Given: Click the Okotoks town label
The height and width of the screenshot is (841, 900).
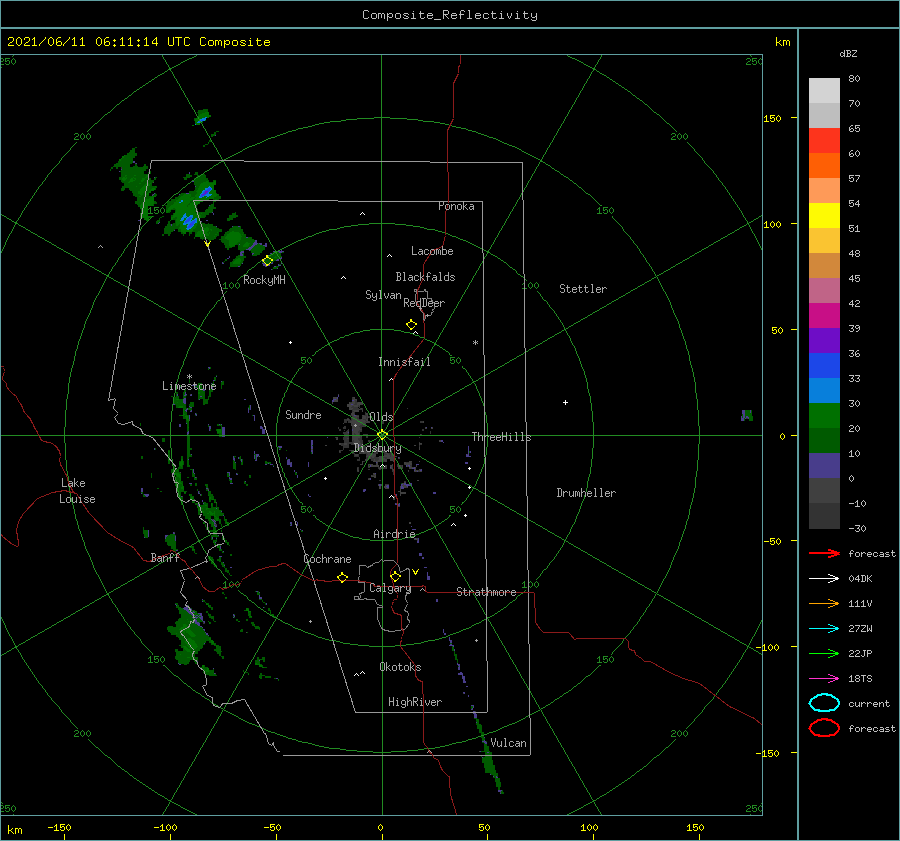Looking at the screenshot, I should [x=400, y=667].
